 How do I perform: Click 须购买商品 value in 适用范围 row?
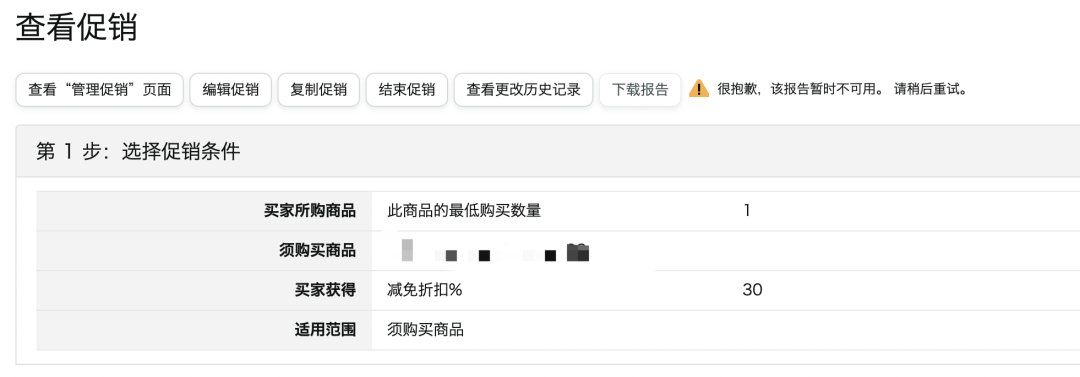pyautogui.click(x=426, y=330)
